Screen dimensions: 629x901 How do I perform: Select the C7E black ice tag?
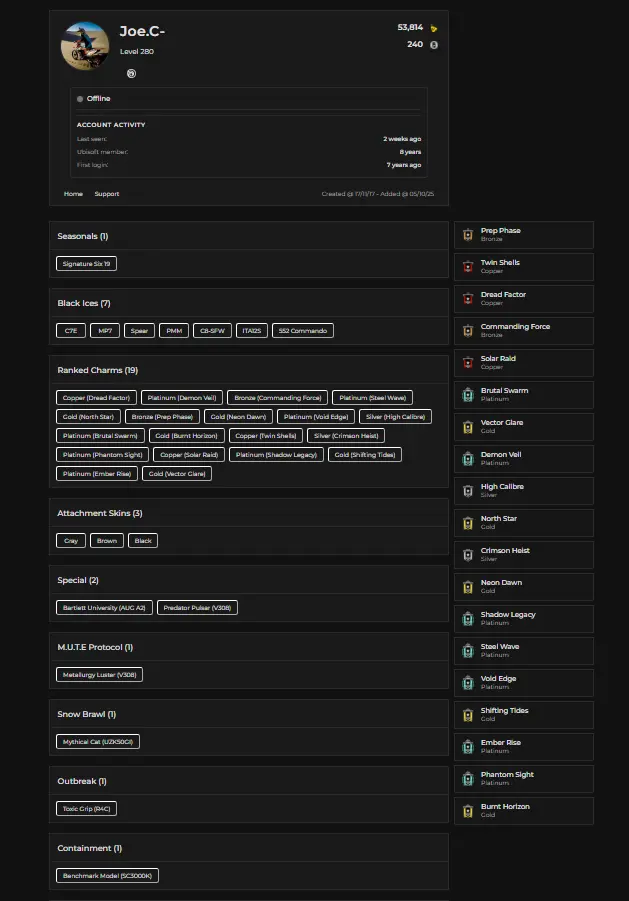[x=71, y=330]
